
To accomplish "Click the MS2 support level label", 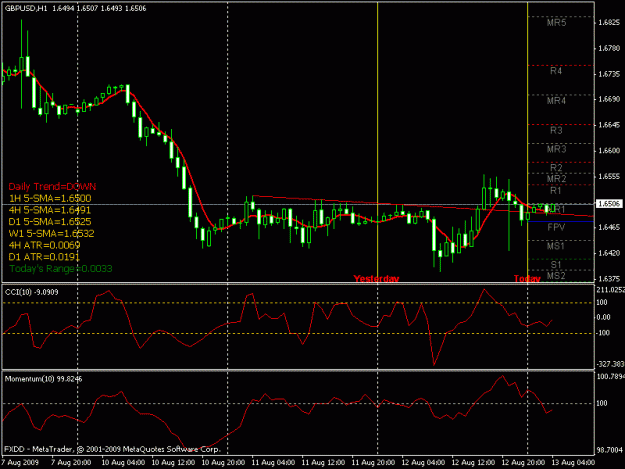I will point(556,276).
